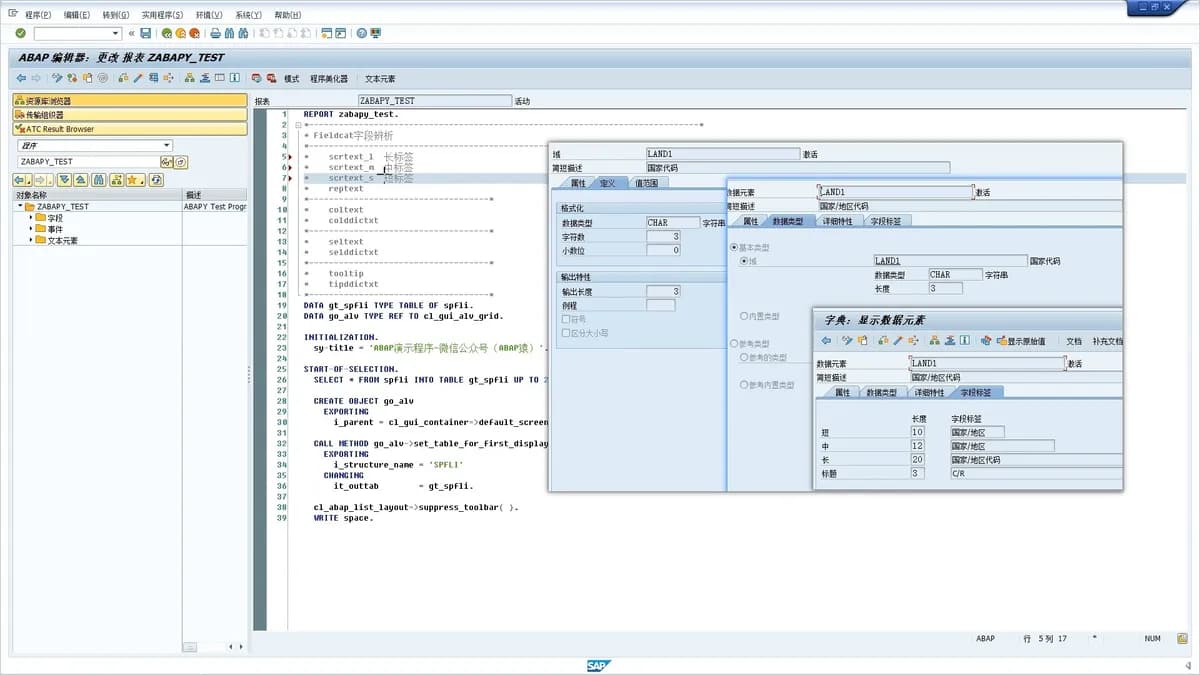Click the Info icon in the editor toolbar
Viewport: 1200px width, 675px height.
click(234, 78)
